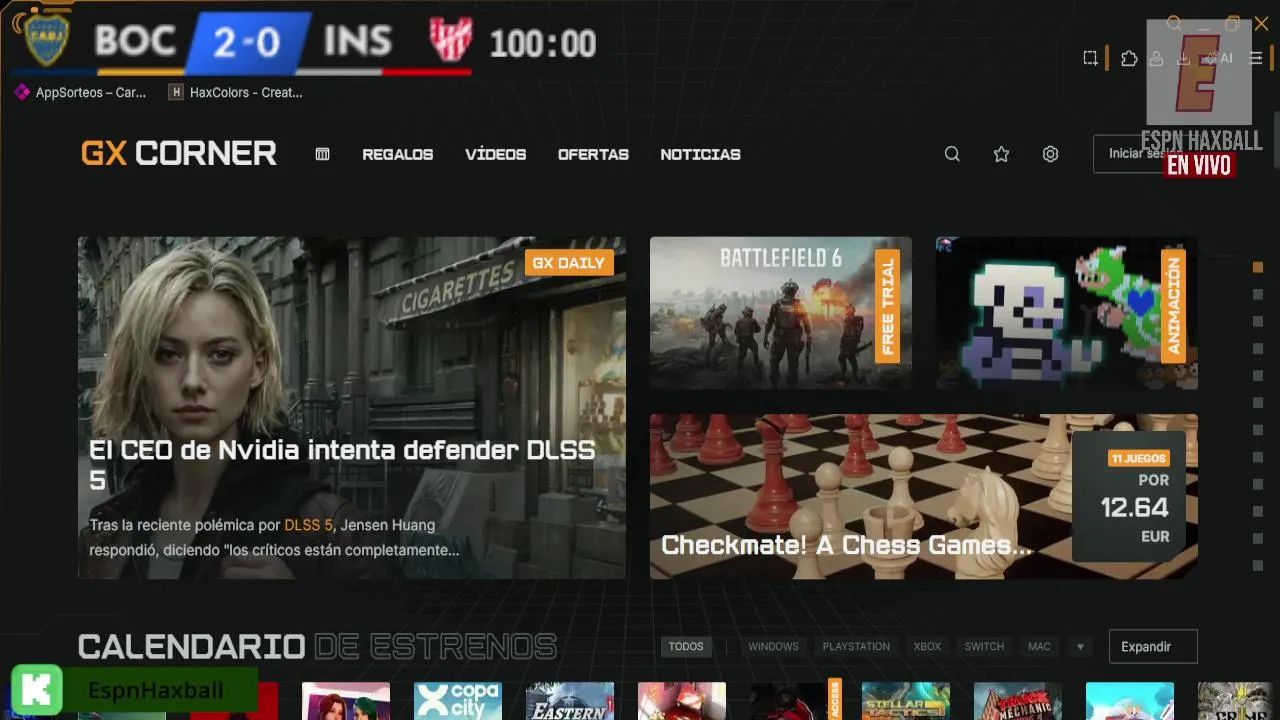Open the extensions puzzle-piece icon
Screen dimensions: 1280x720
click(1129, 58)
